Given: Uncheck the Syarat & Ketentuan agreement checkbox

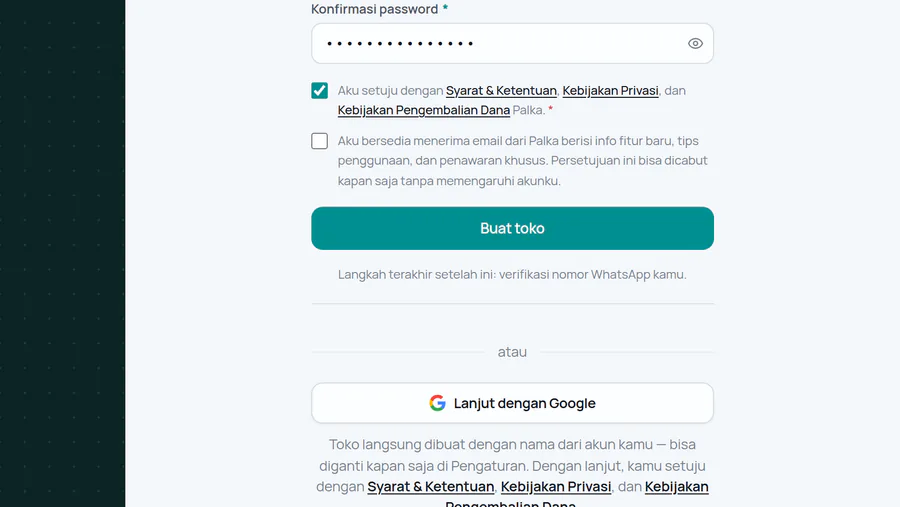Looking at the screenshot, I should click(x=320, y=91).
